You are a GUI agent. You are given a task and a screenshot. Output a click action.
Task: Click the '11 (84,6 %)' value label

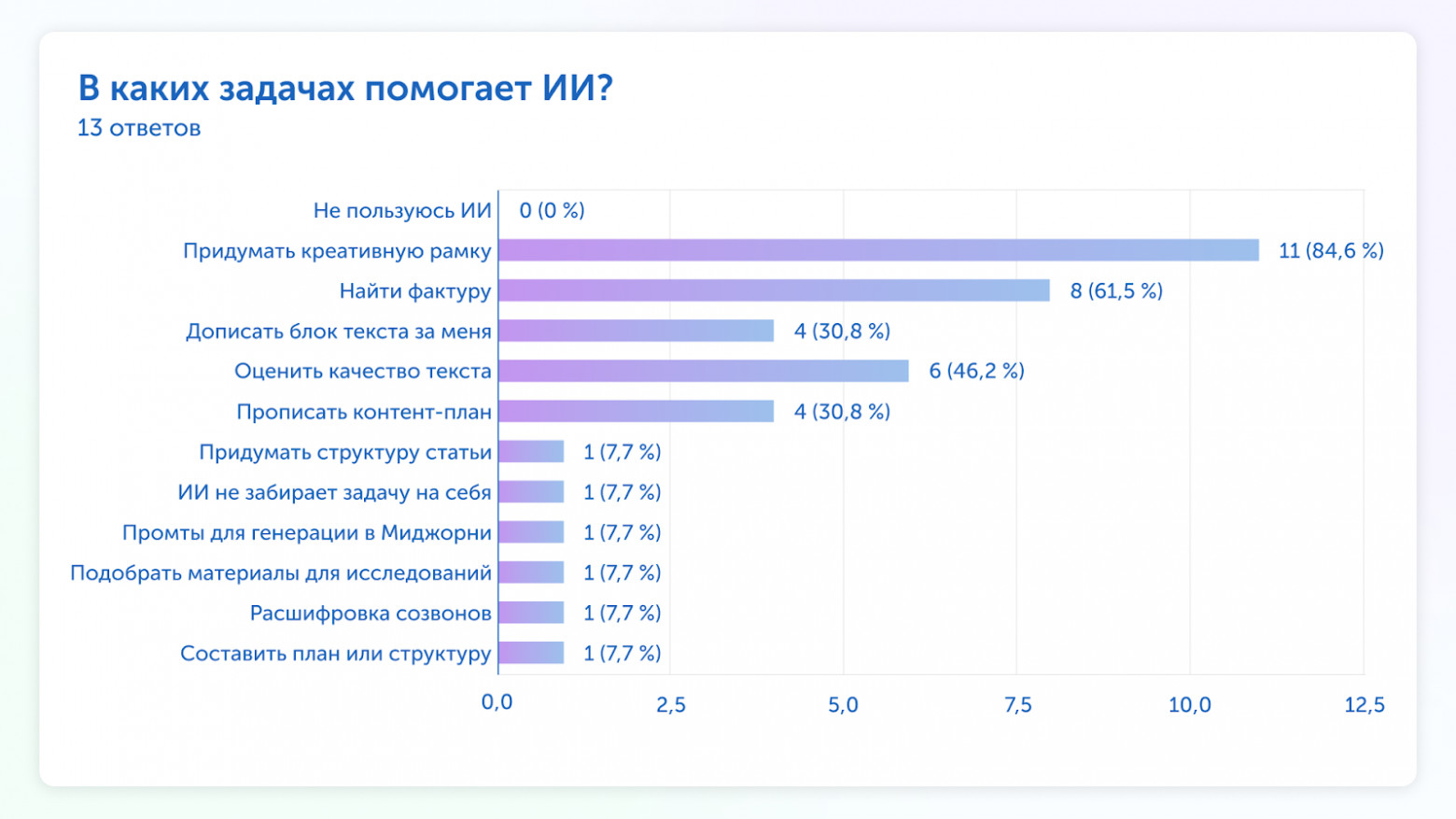point(1329,249)
